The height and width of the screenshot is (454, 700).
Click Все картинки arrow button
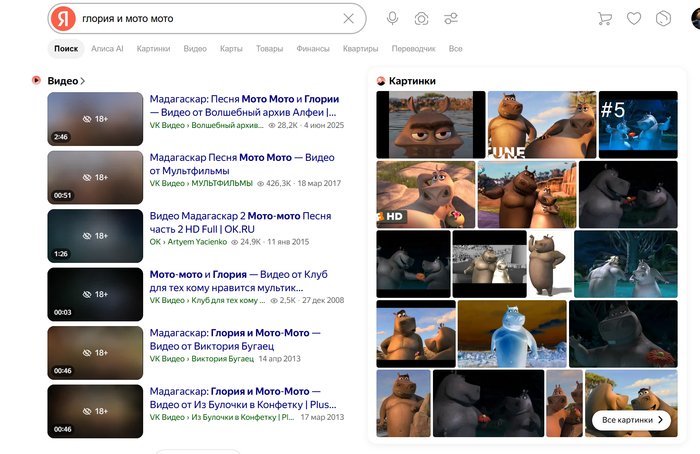(x=631, y=420)
